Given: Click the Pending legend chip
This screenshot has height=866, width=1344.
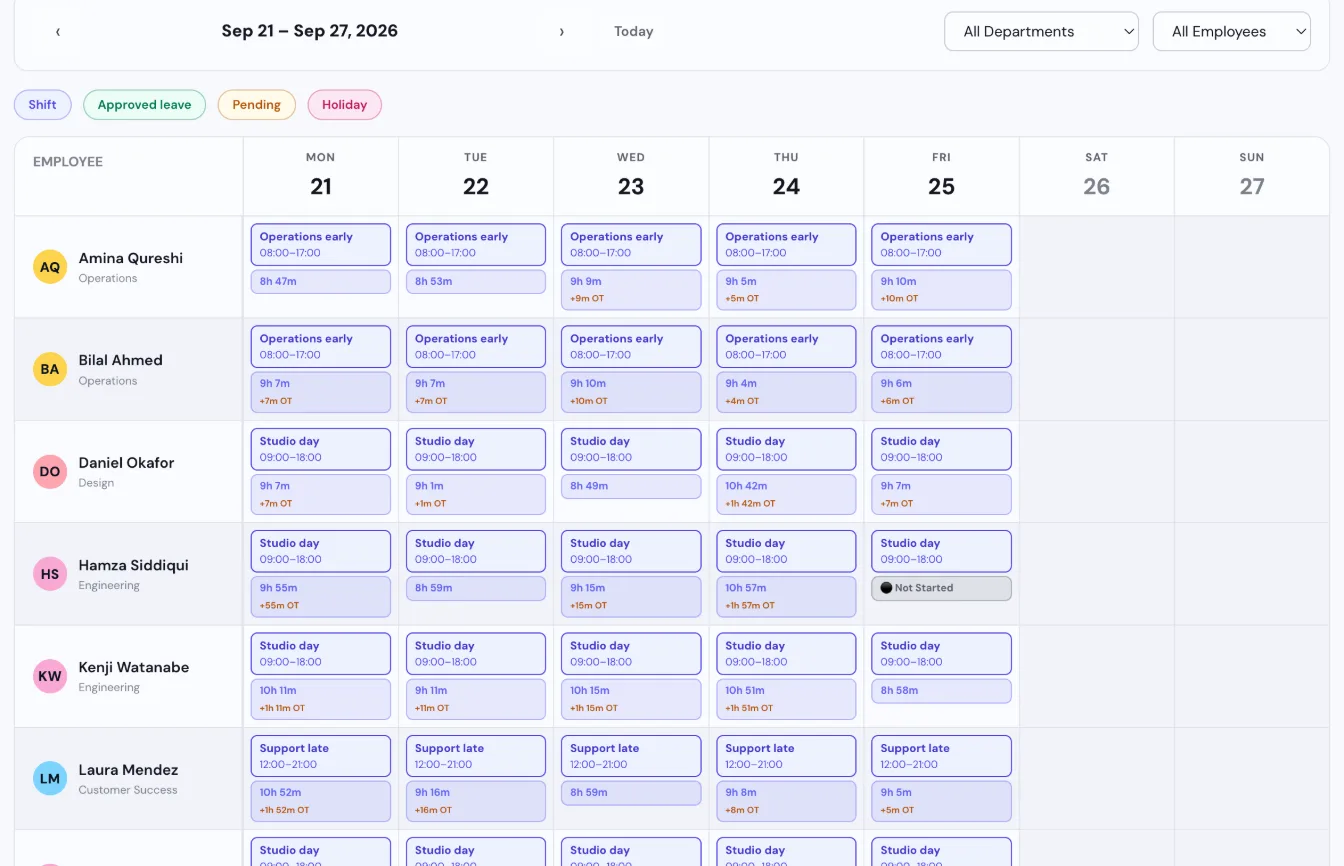Looking at the screenshot, I should (x=257, y=105).
